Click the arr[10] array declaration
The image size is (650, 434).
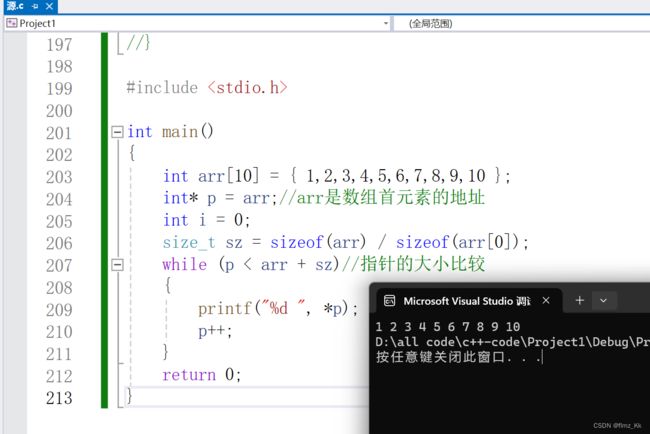coord(228,176)
